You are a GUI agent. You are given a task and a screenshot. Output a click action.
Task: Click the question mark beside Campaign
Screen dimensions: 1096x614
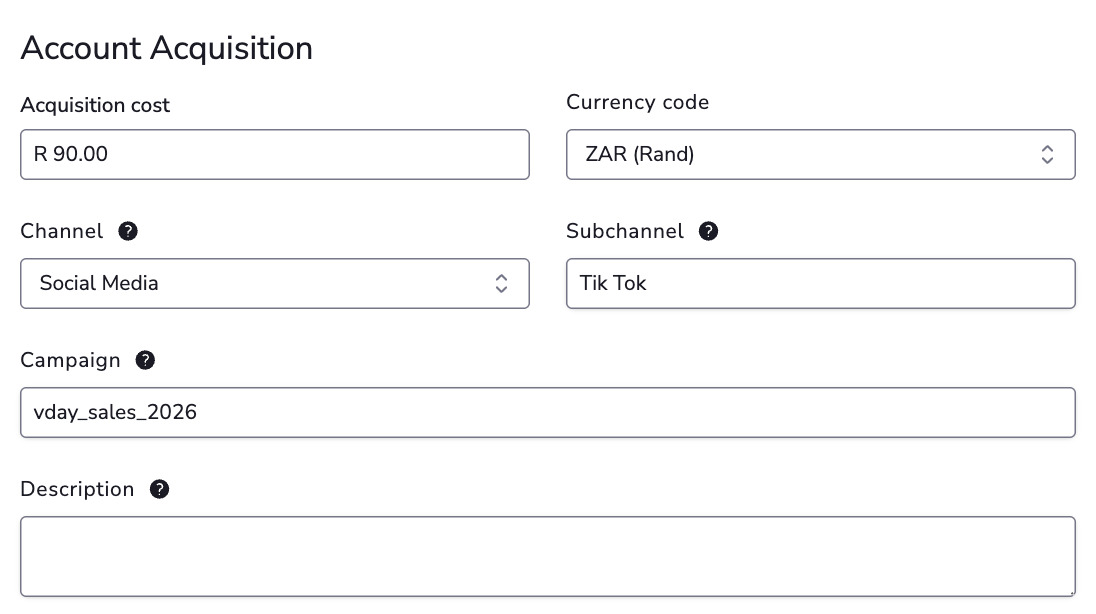tap(145, 360)
